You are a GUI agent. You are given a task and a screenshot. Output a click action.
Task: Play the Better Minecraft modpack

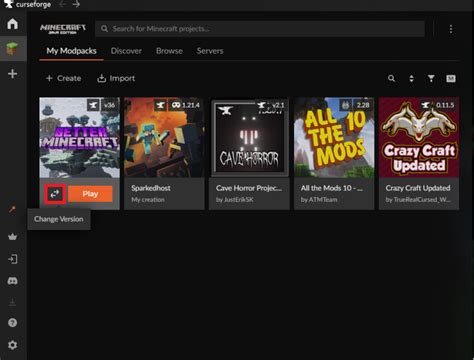[90, 194]
